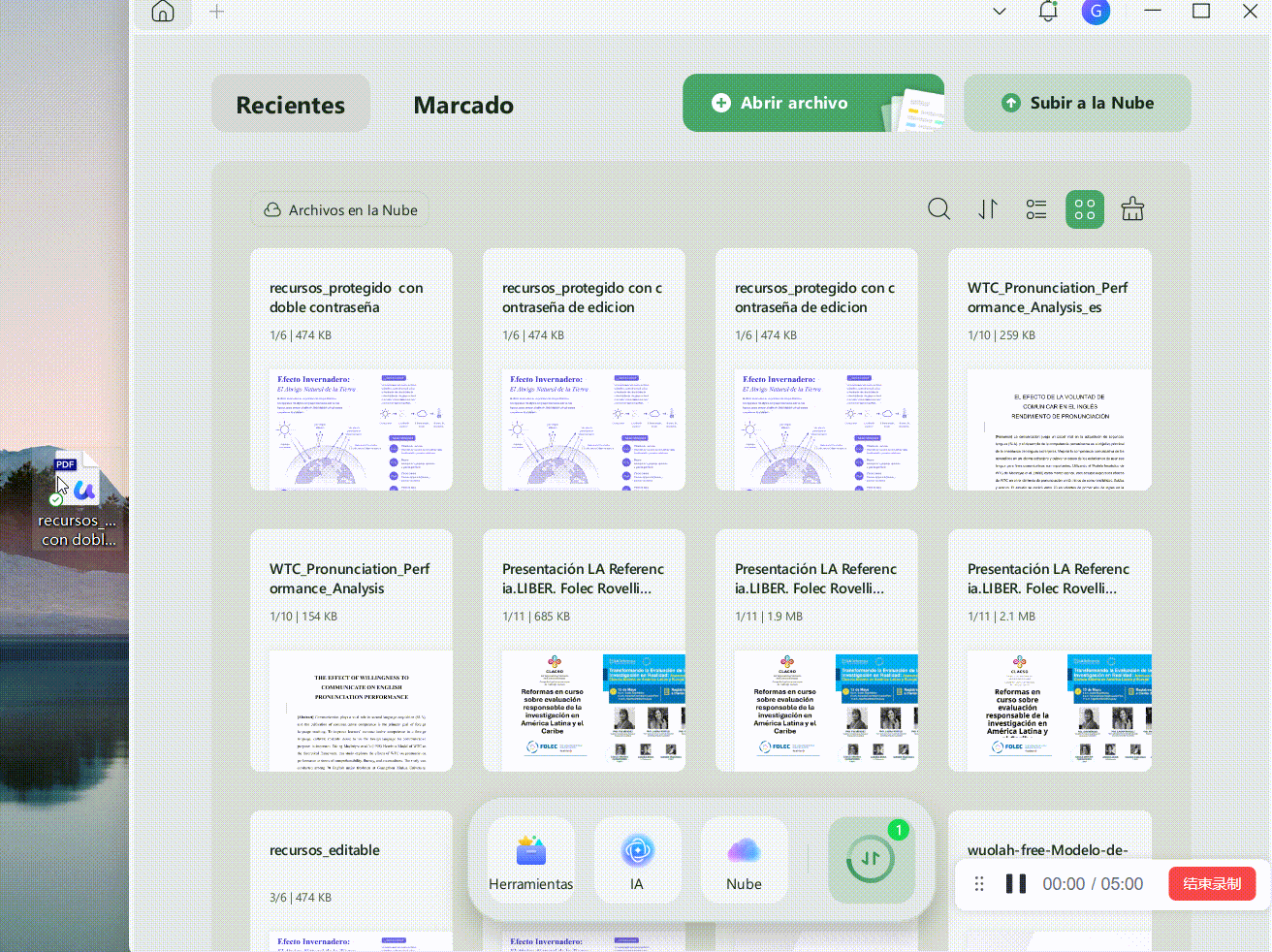Switch to list view icon

(1036, 209)
